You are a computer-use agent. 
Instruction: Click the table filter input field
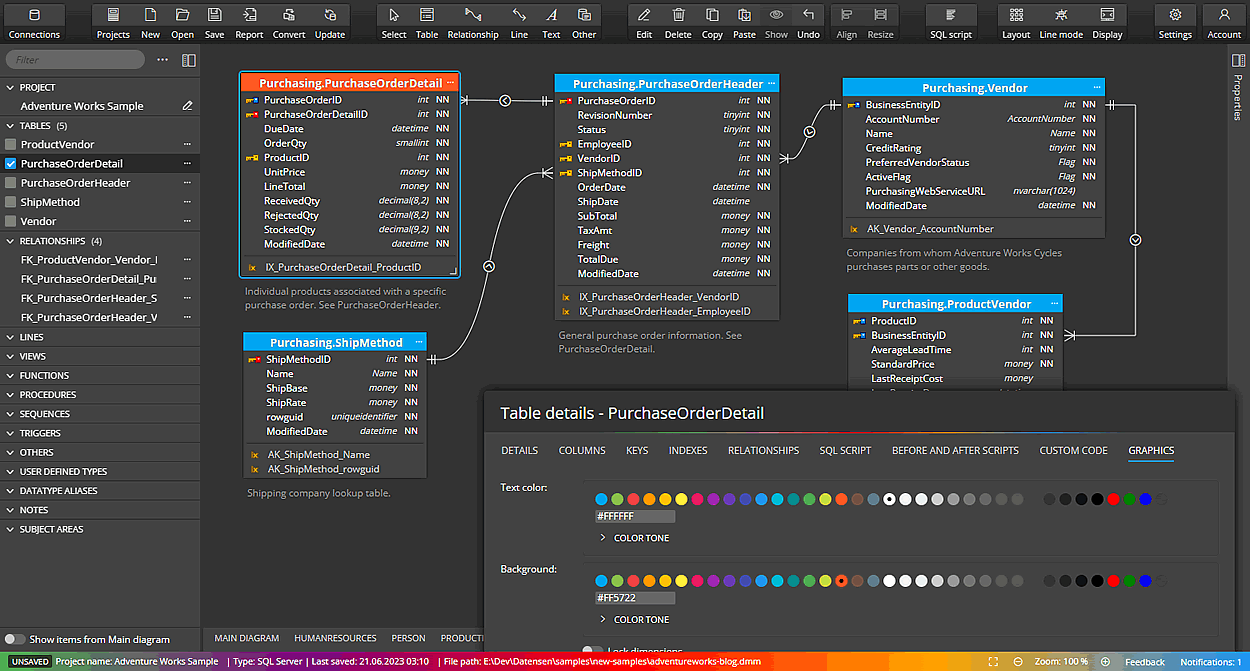75,59
